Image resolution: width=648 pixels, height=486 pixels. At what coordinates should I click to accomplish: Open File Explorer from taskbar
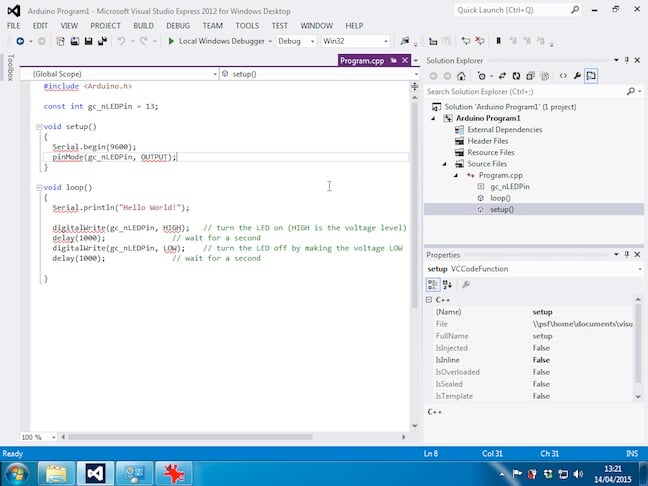[56, 474]
